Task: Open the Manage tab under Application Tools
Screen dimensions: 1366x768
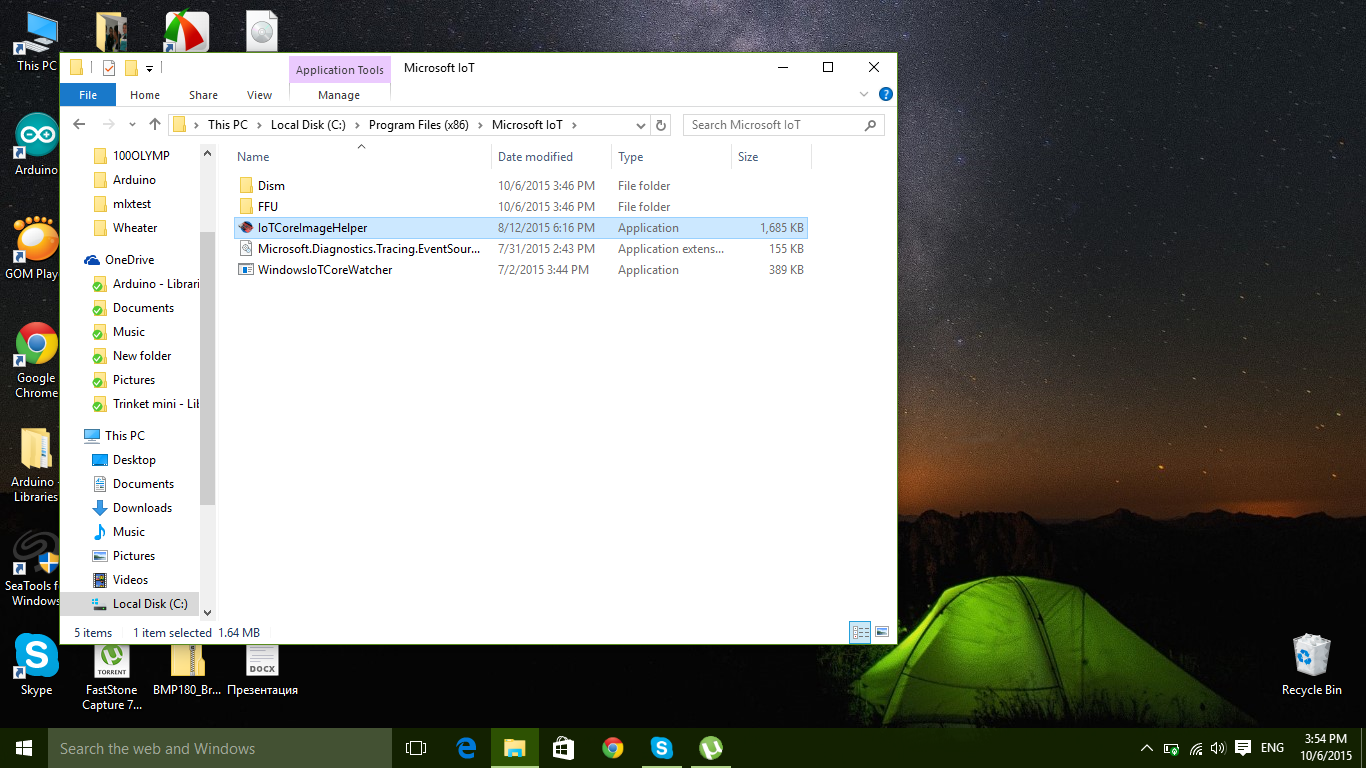Action: click(339, 94)
